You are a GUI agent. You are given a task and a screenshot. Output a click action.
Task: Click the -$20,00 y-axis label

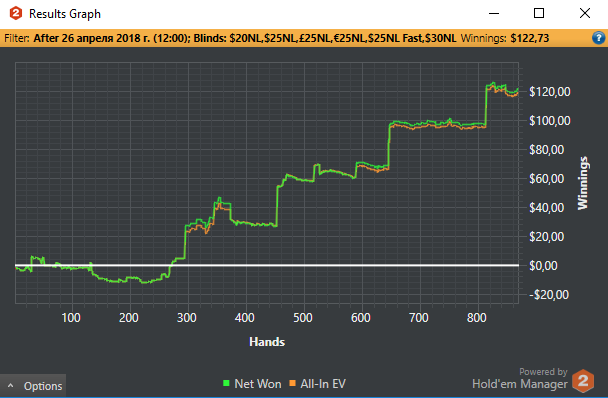coord(549,295)
